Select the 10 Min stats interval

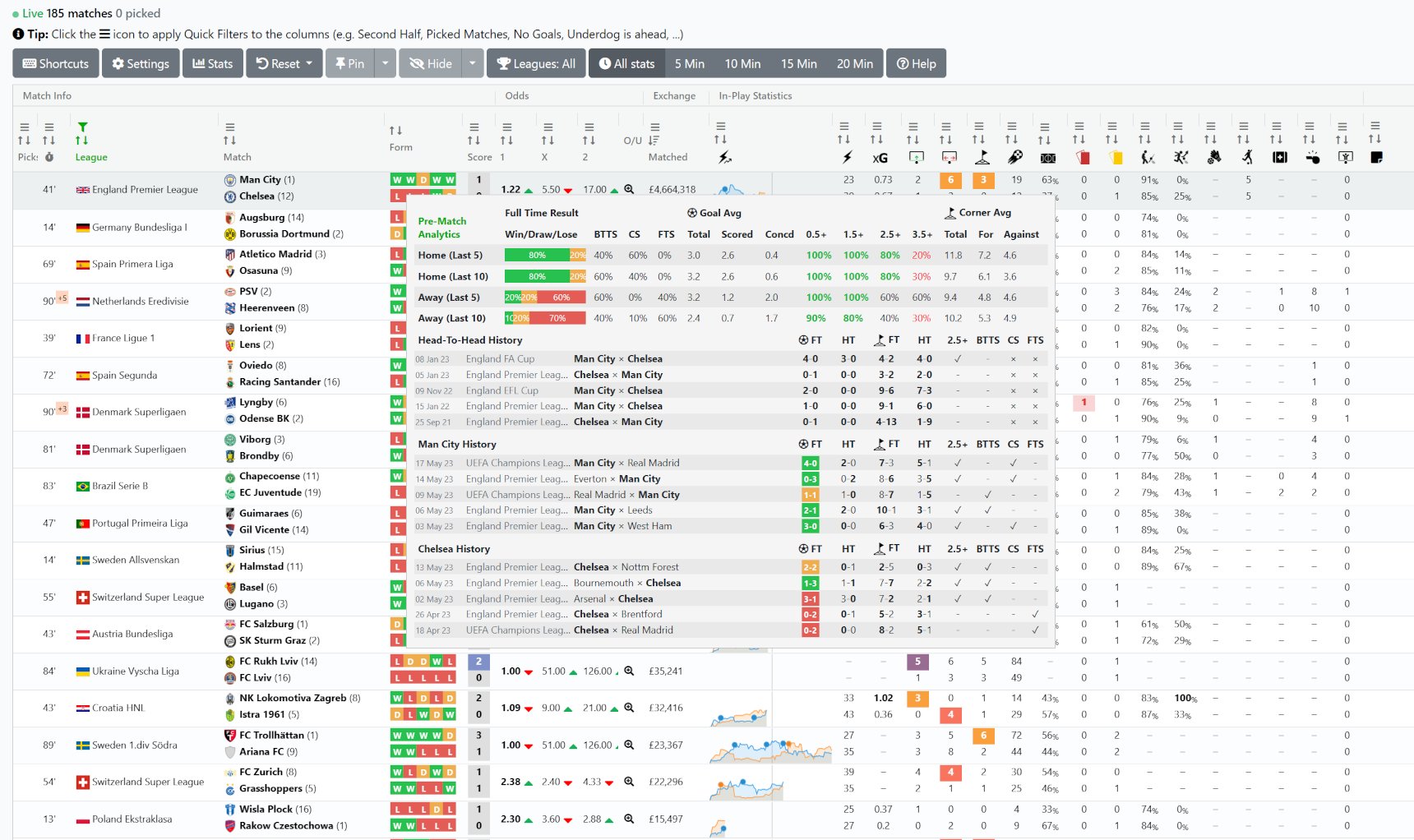point(742,63)
